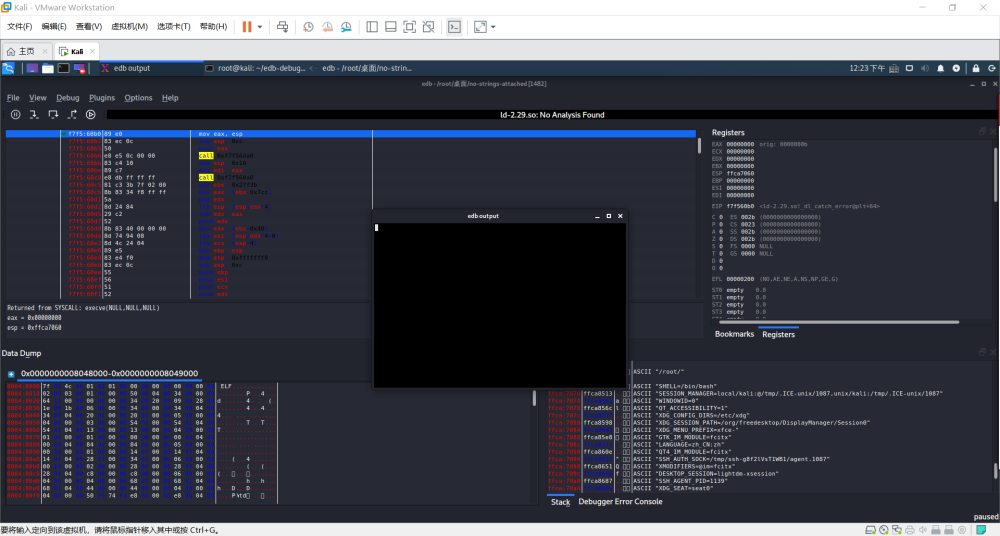Open dropdown arrow beside VMware pause button

(260, 27)
